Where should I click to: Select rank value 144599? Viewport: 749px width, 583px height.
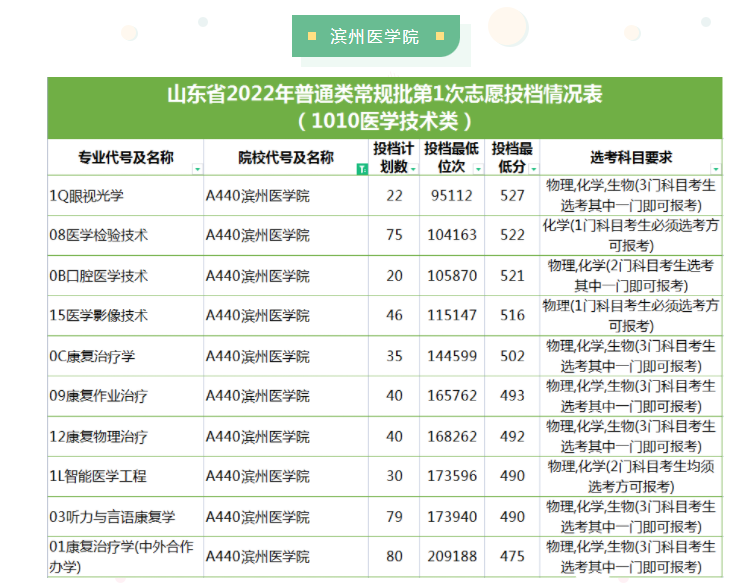click(x=452, y=356)
